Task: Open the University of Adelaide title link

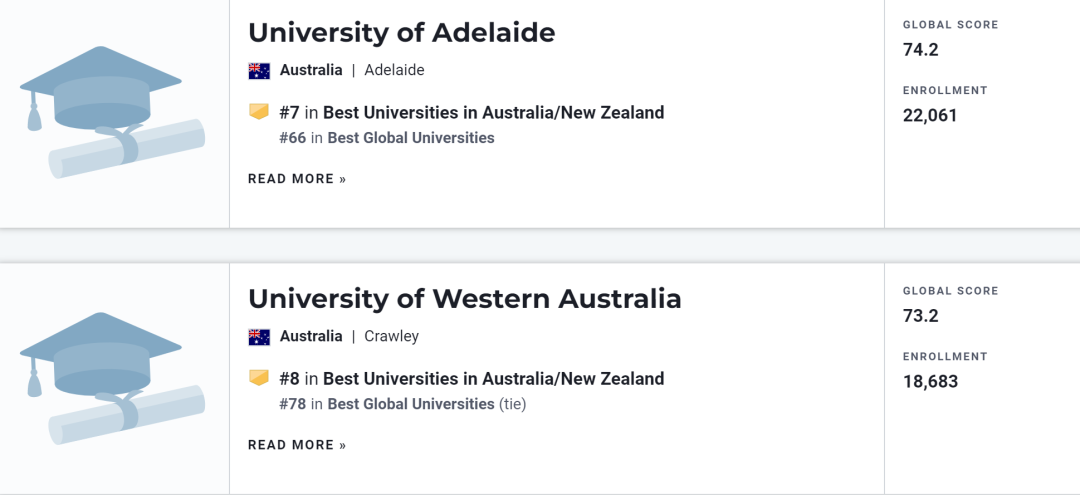Action: tap(402, 32)
